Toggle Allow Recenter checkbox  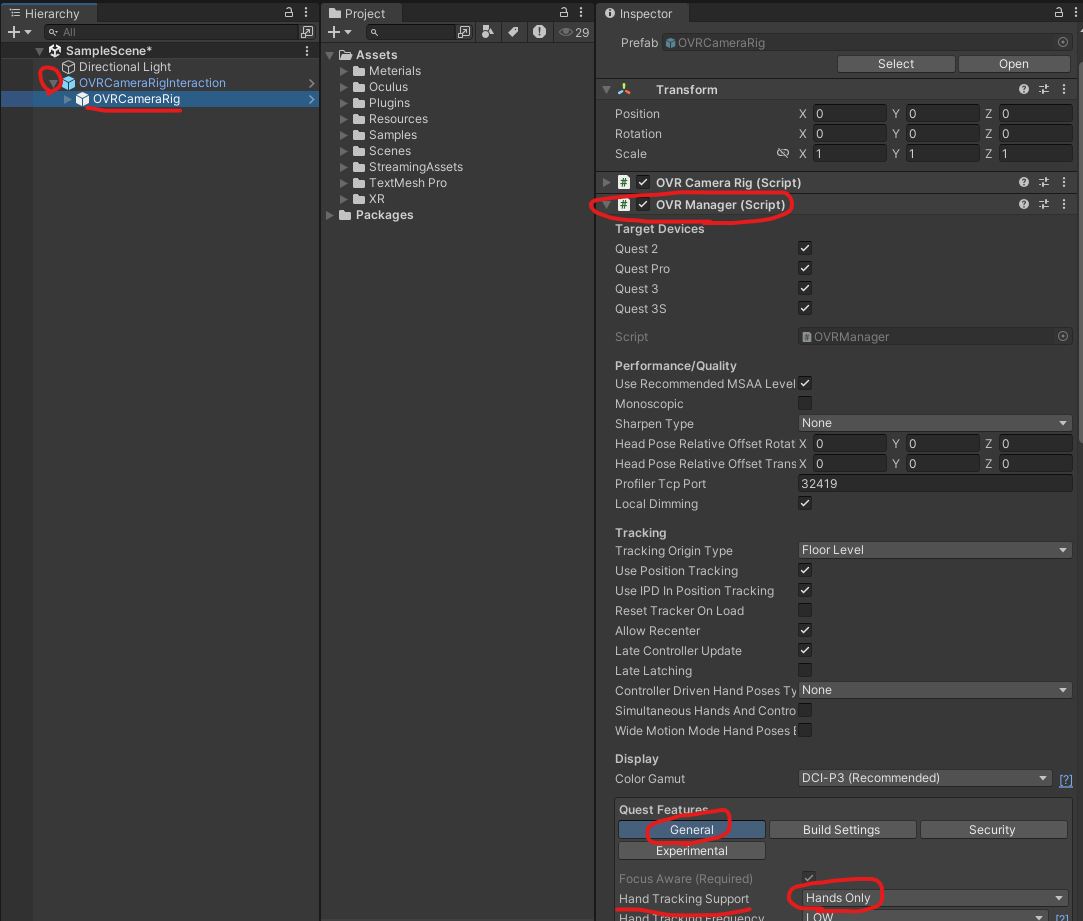click(805, 630)
